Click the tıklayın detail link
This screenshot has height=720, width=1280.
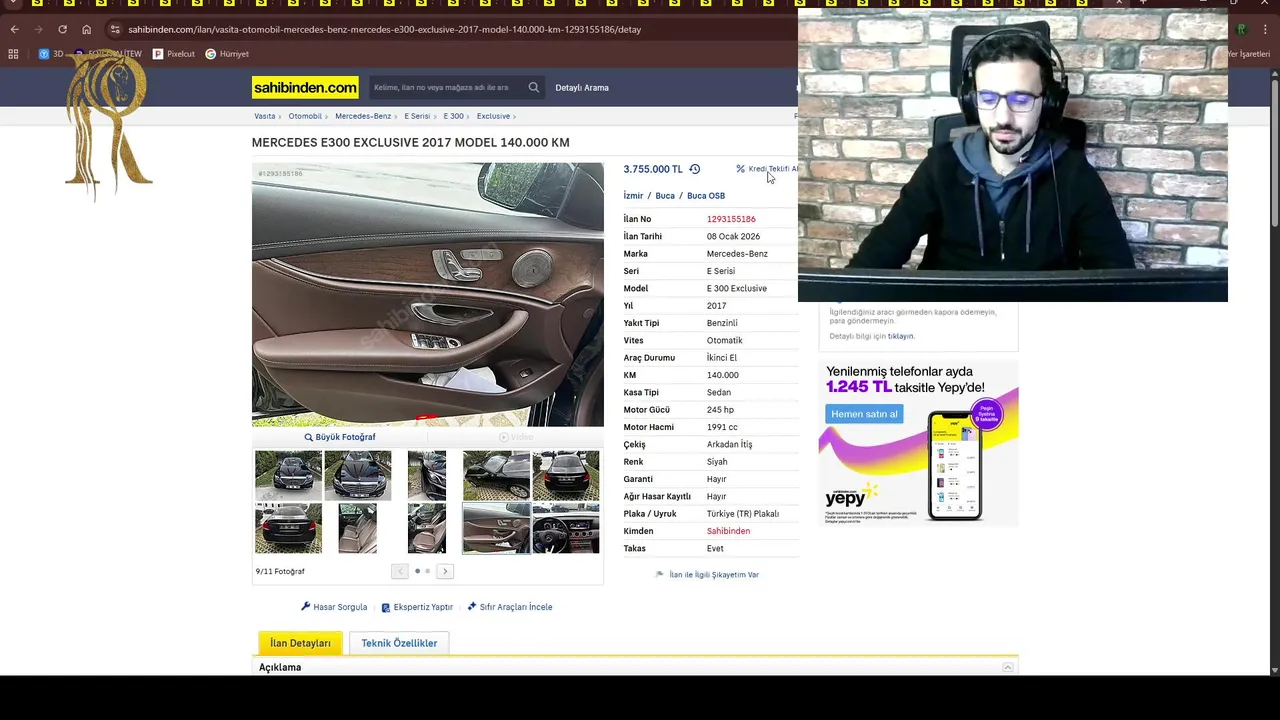tap(900, 336)
